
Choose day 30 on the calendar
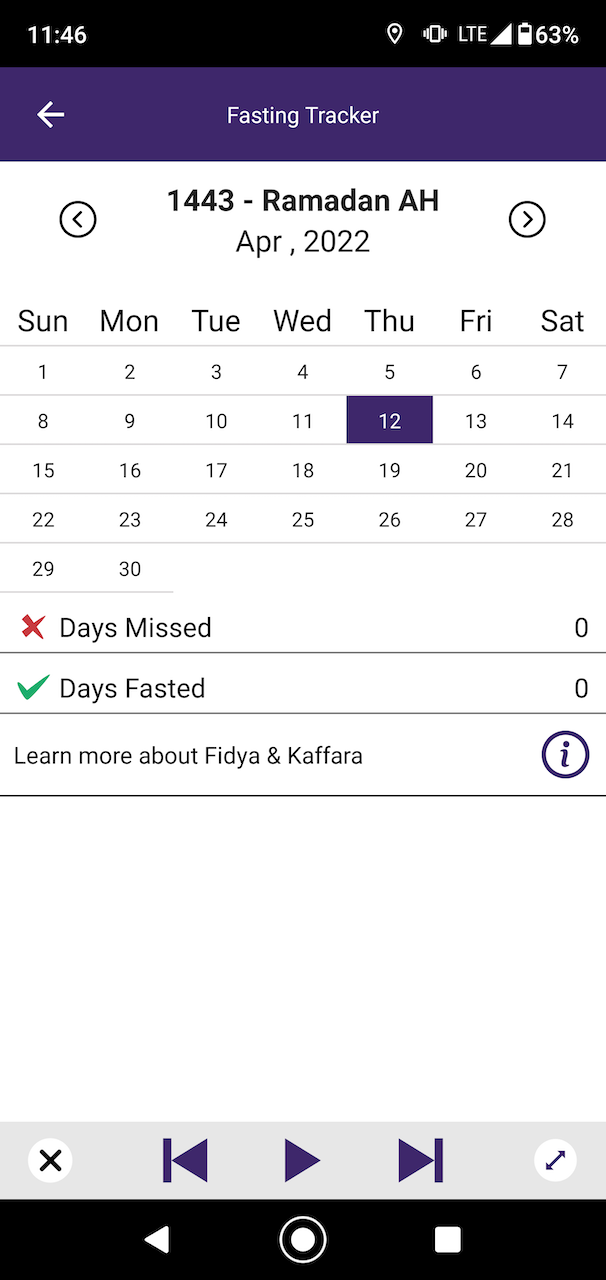(x=130, y=569)
